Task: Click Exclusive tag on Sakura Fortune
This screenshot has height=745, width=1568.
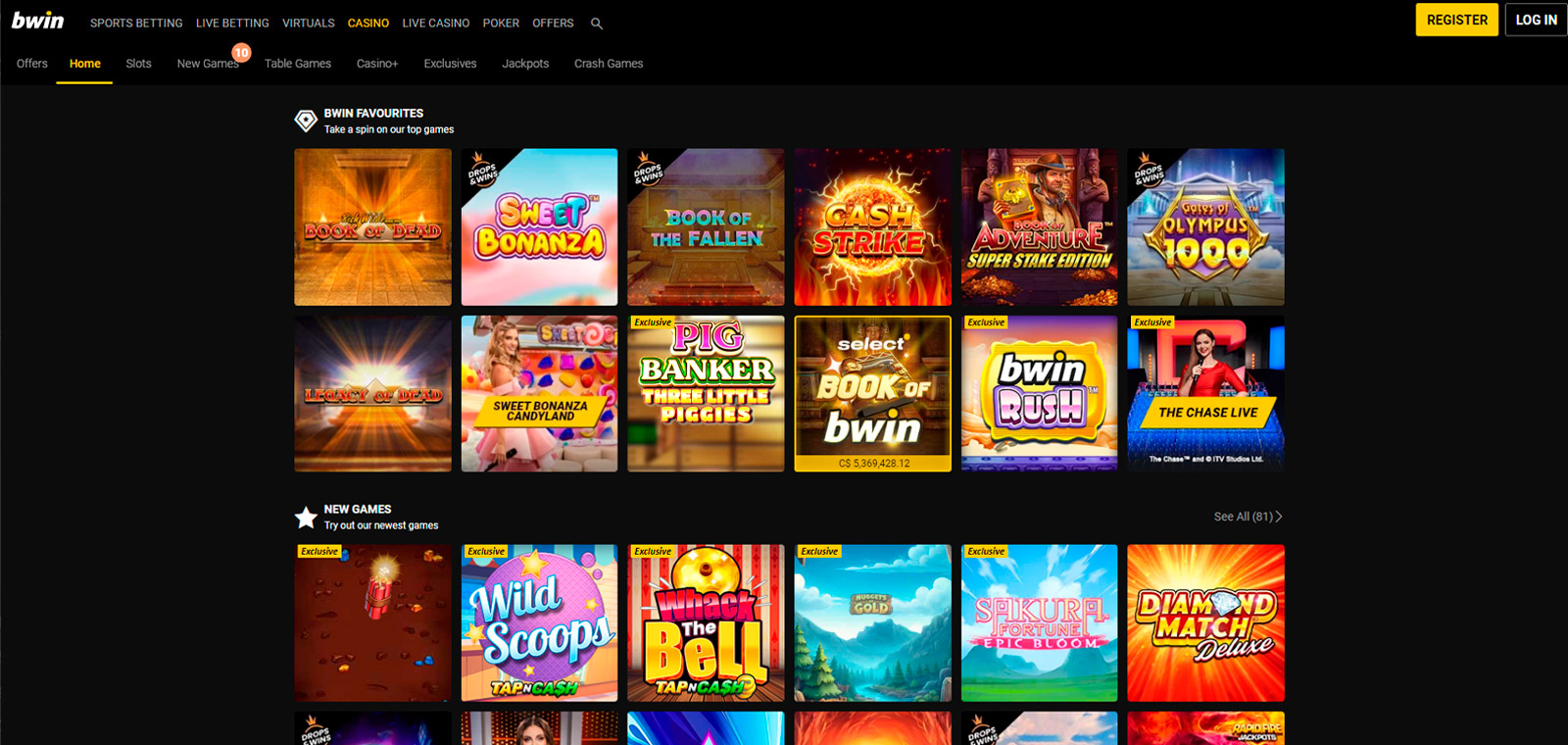Action: pyautogui.click(x=986, y=552)
